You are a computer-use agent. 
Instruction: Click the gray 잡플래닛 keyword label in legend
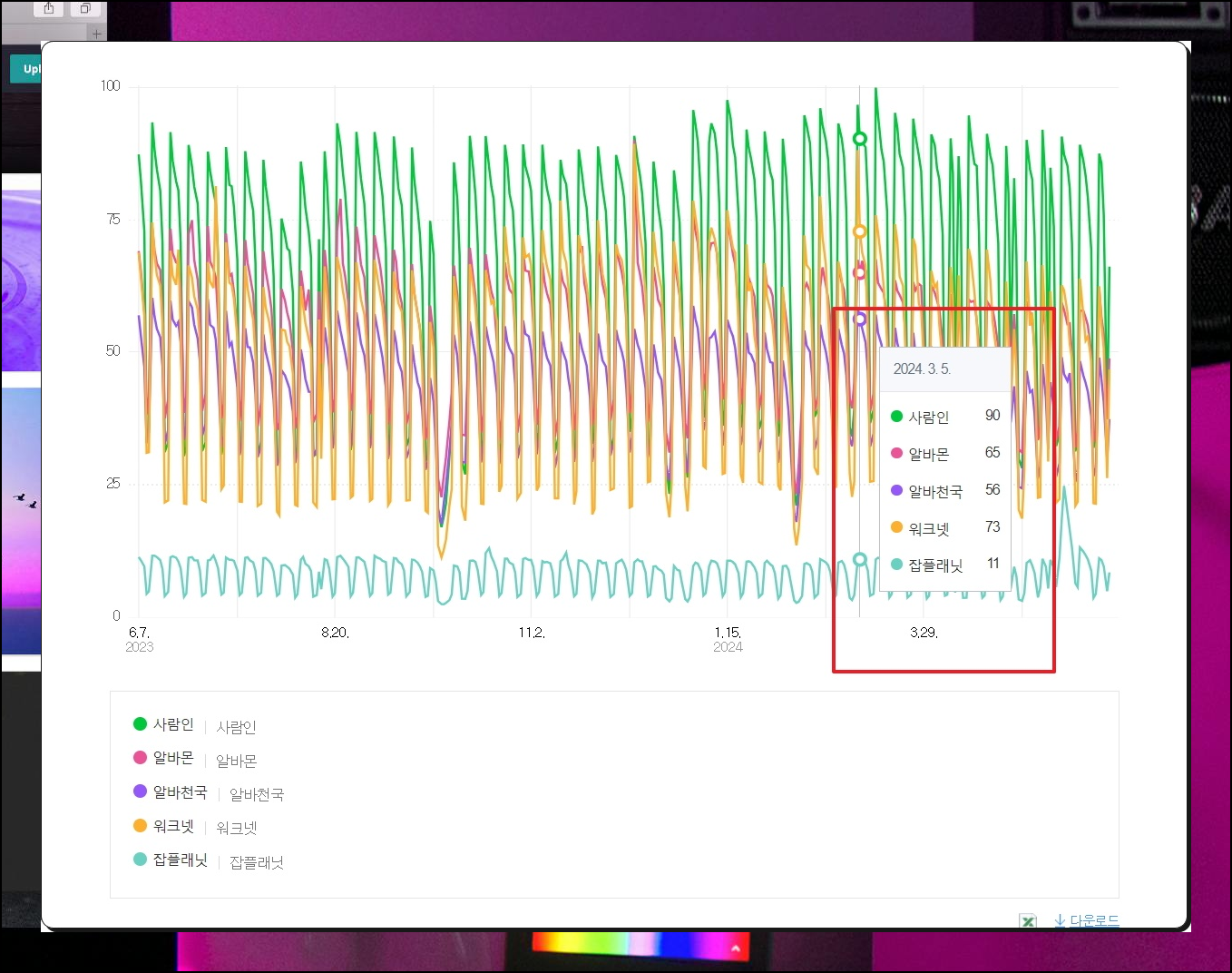click(x=257, y=862)
